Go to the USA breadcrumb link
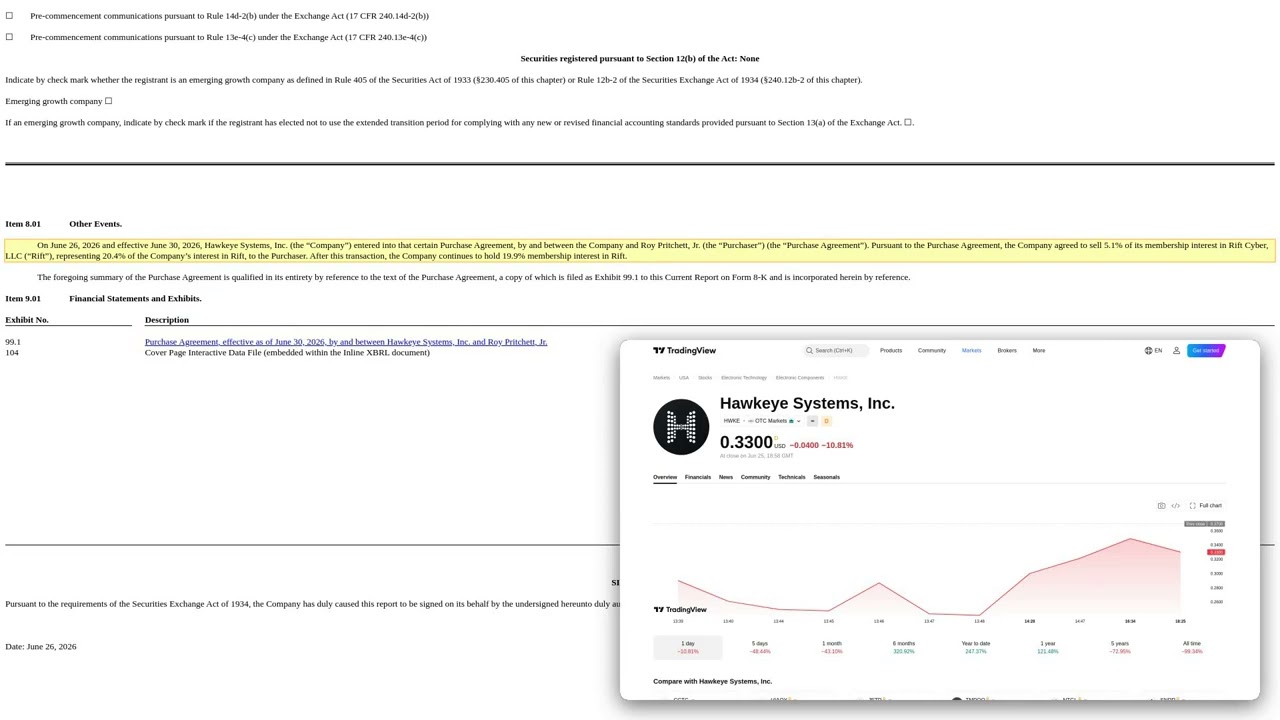 [x=684, y=378]
